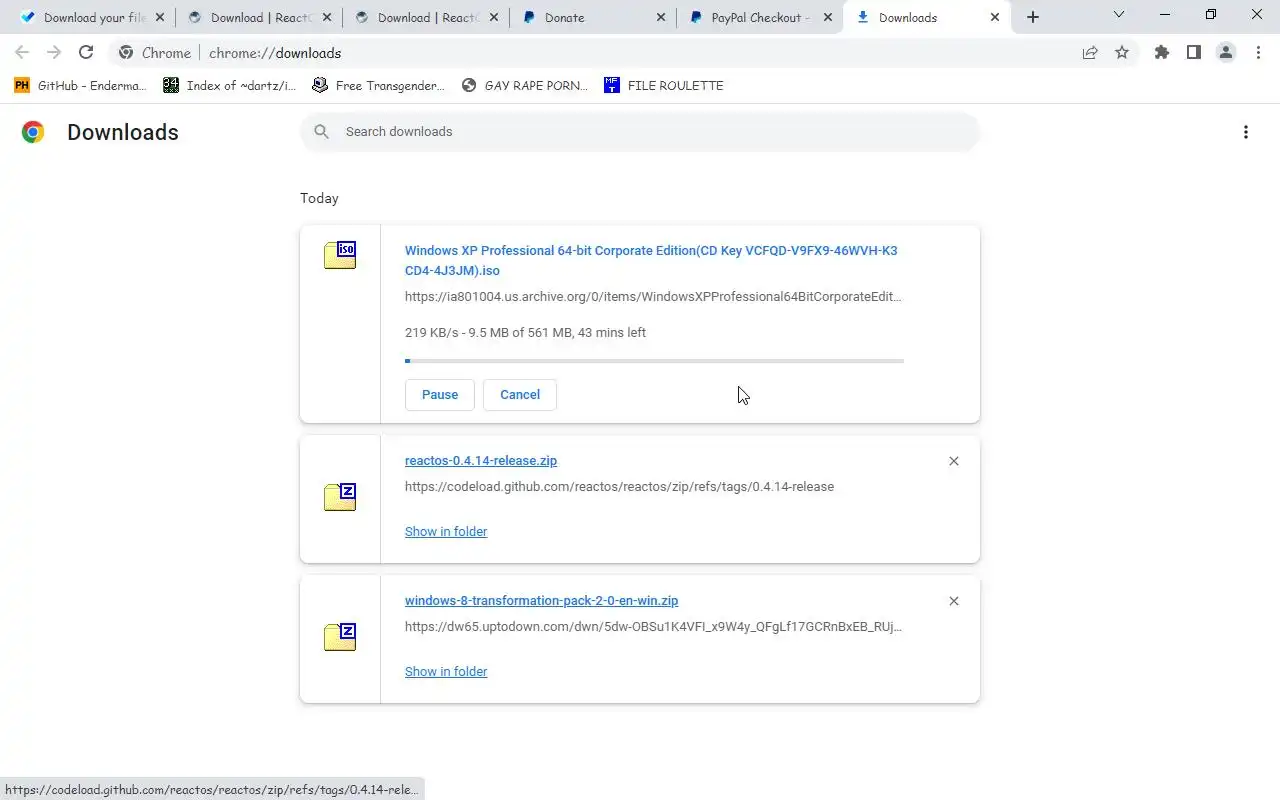Click the browser back arrow
Image resolution: width=1280 pixels, height=800 pixels.
tap(22, 53)
